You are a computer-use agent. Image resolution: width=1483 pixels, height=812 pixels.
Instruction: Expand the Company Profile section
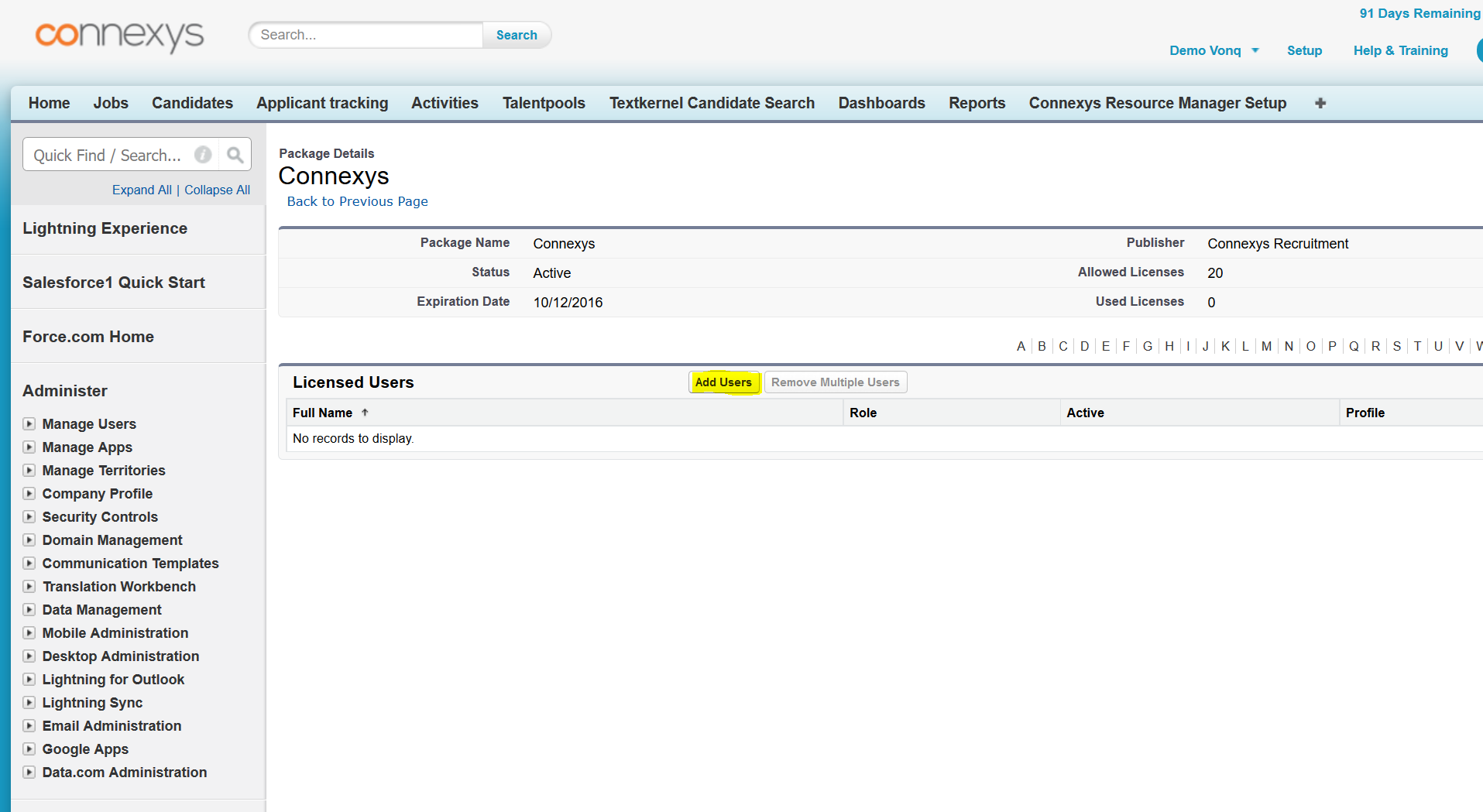29,493
